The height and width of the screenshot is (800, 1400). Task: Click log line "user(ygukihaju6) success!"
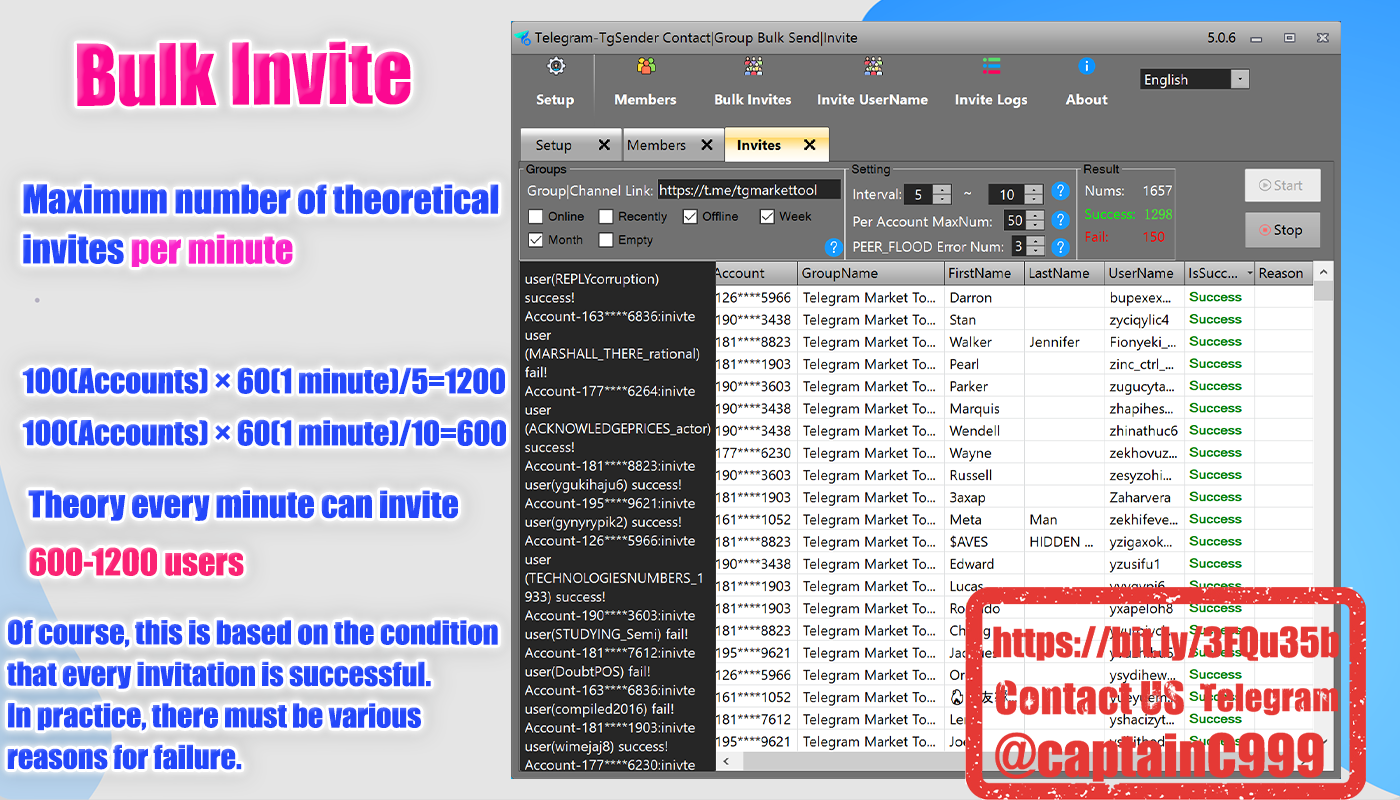(603, 485)
